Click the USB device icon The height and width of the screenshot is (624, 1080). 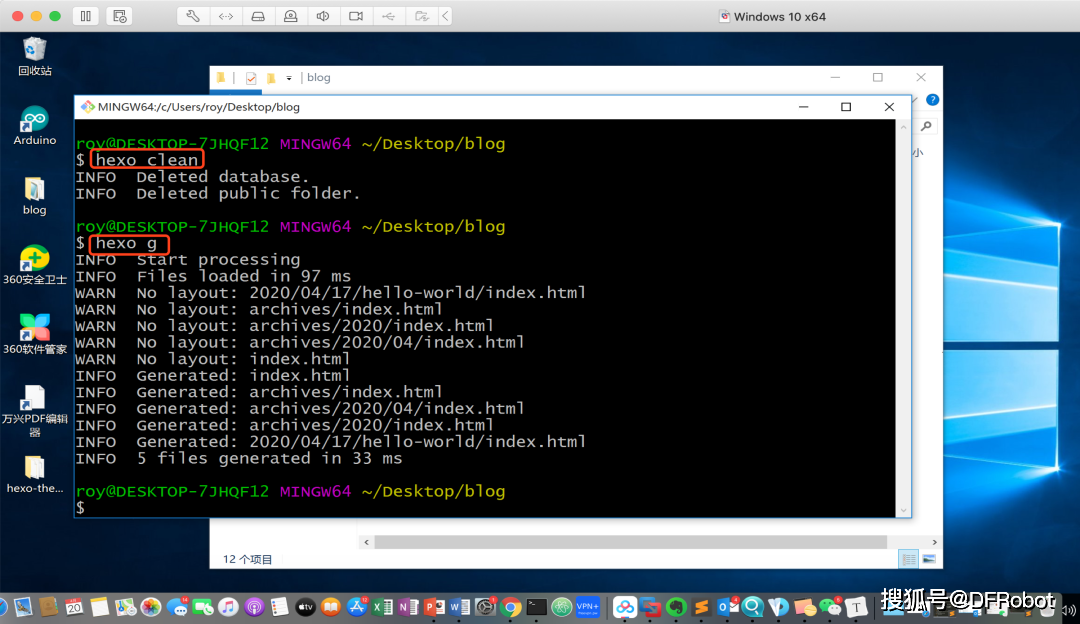pyautogui.click(x=388, y=16)
